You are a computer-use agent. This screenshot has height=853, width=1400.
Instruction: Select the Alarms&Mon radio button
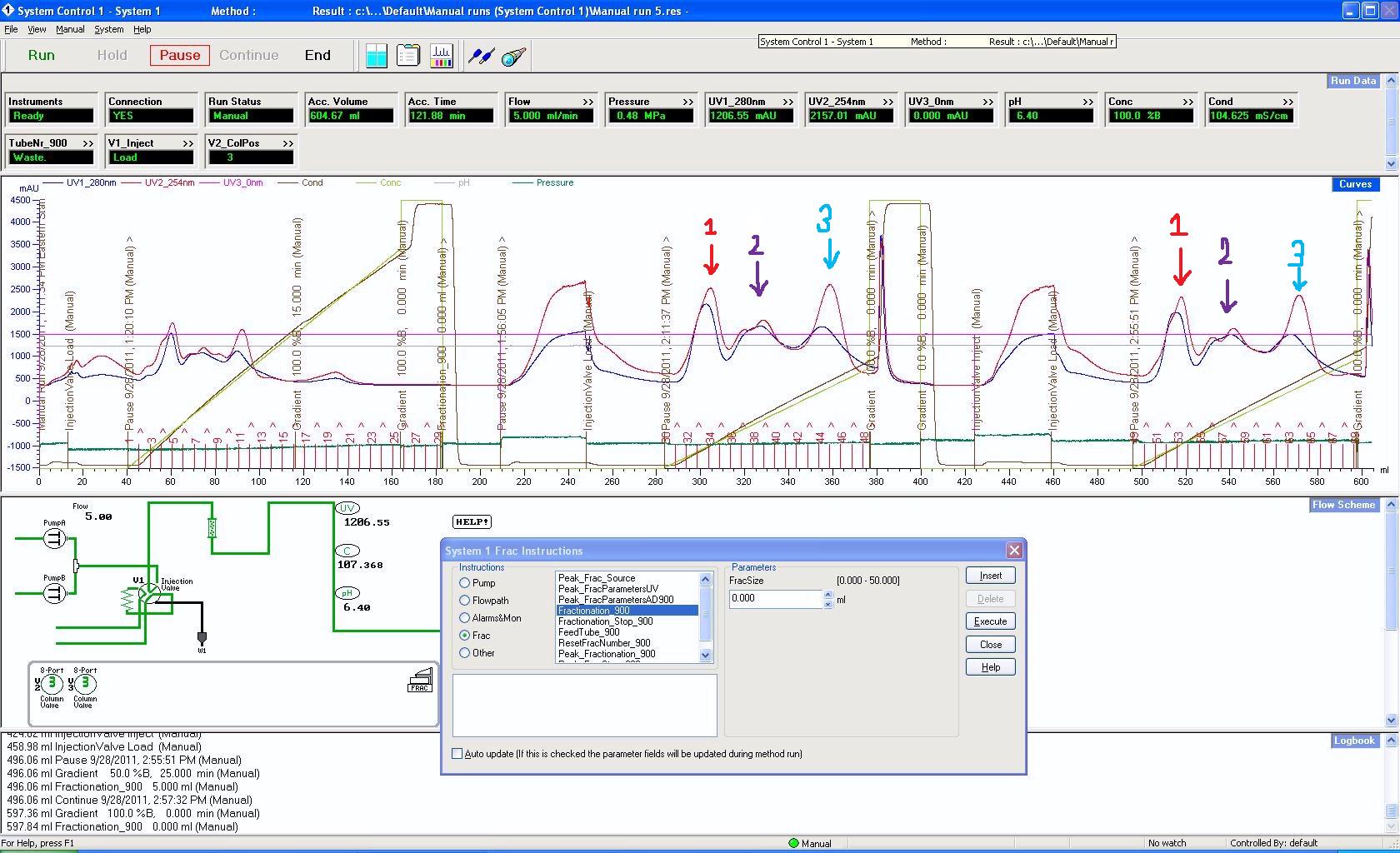click(x=465, y=618)
